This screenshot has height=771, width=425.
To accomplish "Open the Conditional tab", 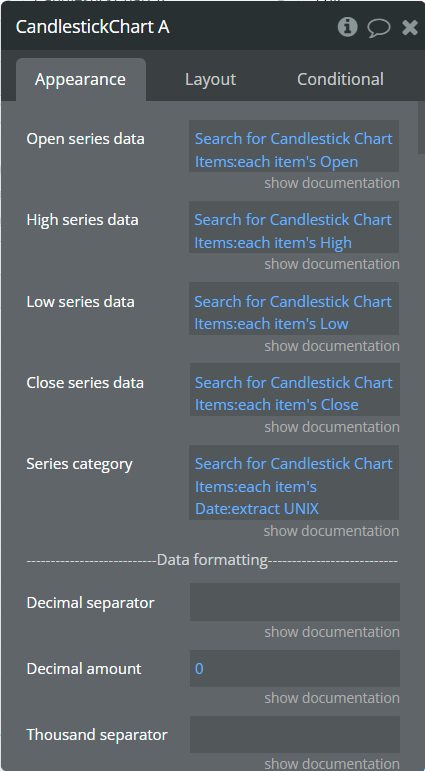I will pyautogui.click(x=340, y=80).
